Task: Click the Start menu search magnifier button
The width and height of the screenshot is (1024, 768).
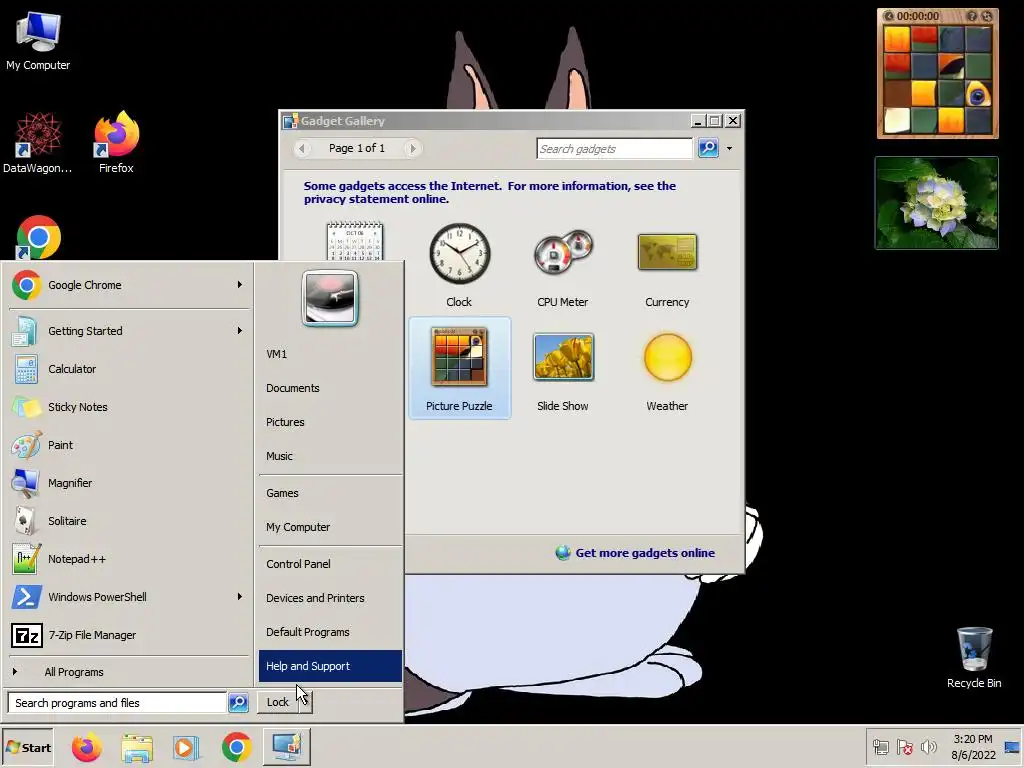Action: coord(238,703)
